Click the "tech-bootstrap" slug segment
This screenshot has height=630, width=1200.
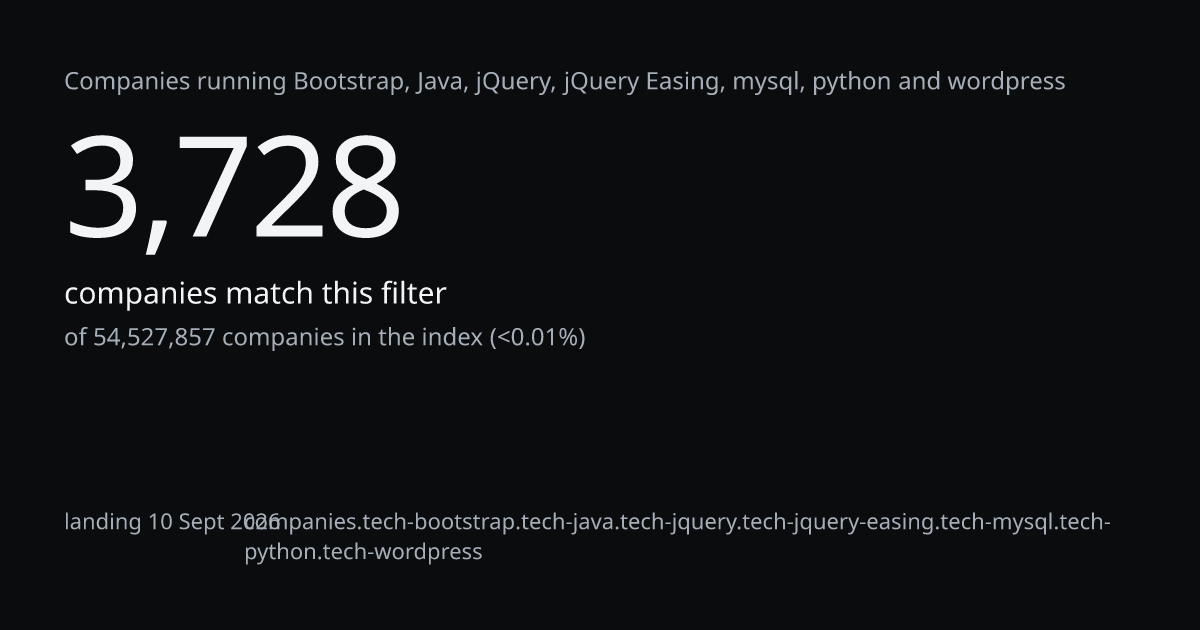pos(438,522)
